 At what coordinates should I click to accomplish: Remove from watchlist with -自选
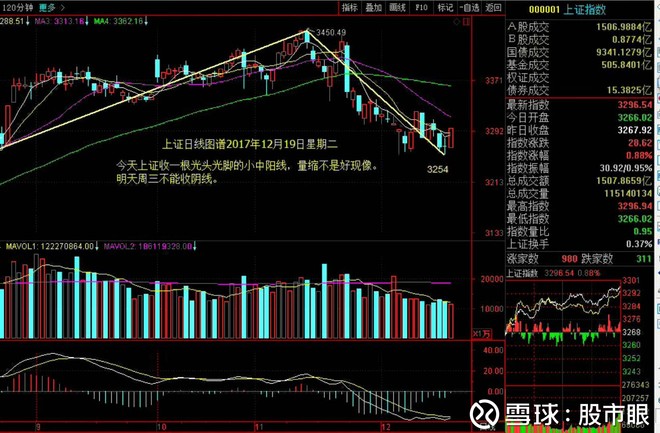coord(469,8)
